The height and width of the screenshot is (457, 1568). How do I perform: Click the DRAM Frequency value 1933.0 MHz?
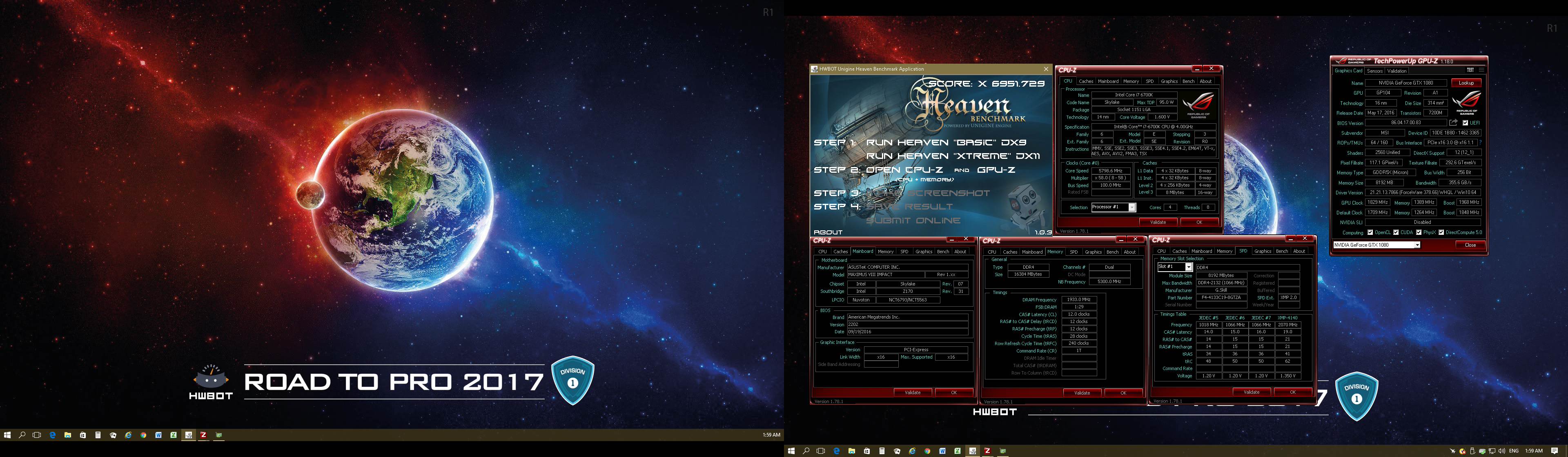pyautogui.click(x=1078, y=299)
